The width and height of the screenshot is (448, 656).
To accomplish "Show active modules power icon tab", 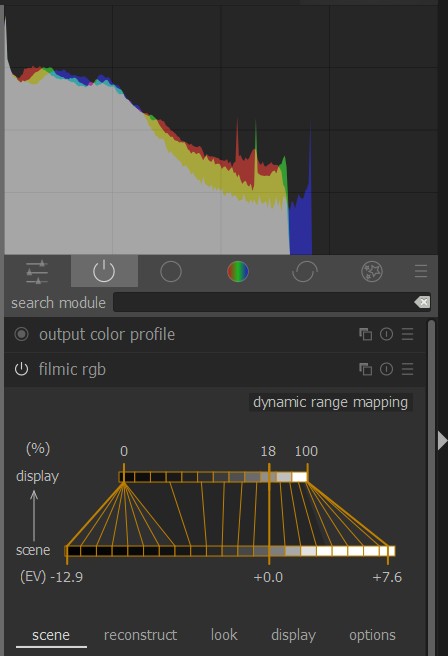I will pyautogui.click(x=104, y=272).
